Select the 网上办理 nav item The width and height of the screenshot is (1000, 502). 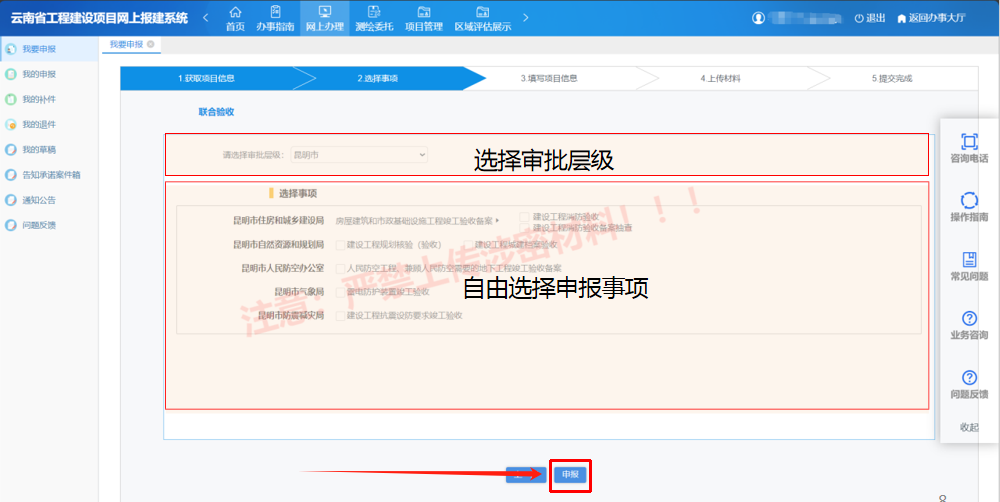click(x=325, y=18)
